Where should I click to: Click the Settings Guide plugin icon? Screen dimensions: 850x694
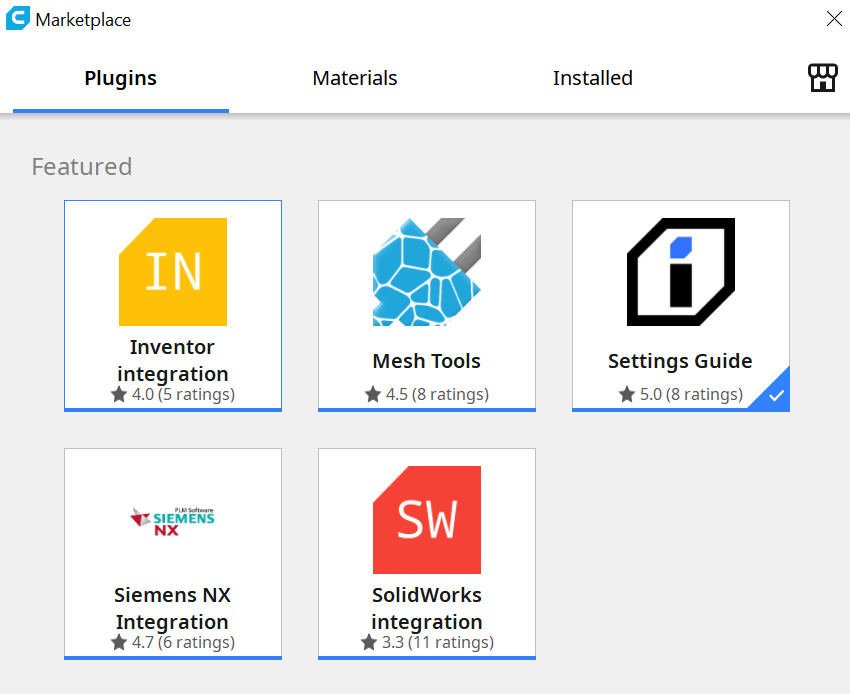click(x=681, y=272)
